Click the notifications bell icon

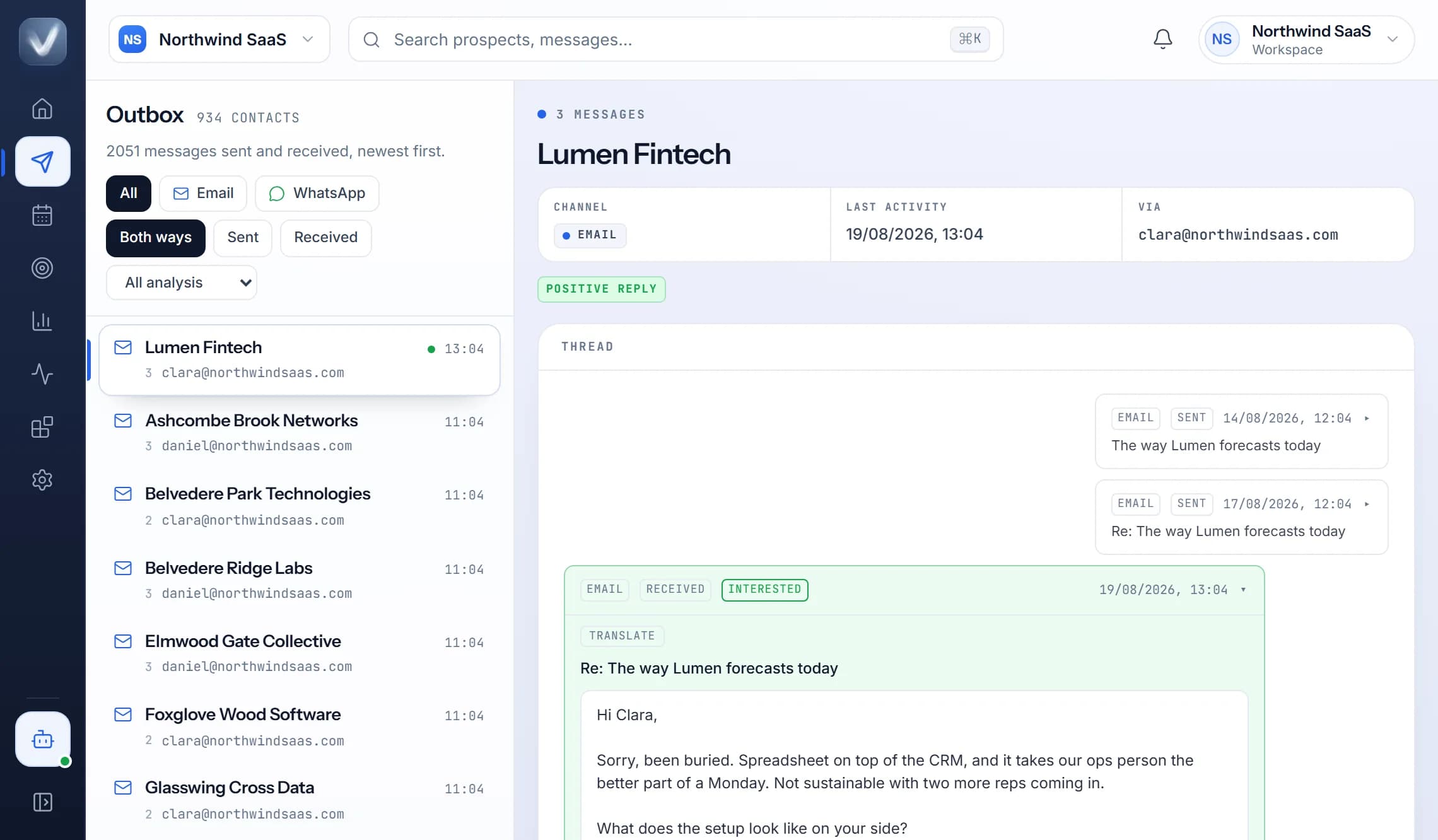click(x=1162, y=39)
